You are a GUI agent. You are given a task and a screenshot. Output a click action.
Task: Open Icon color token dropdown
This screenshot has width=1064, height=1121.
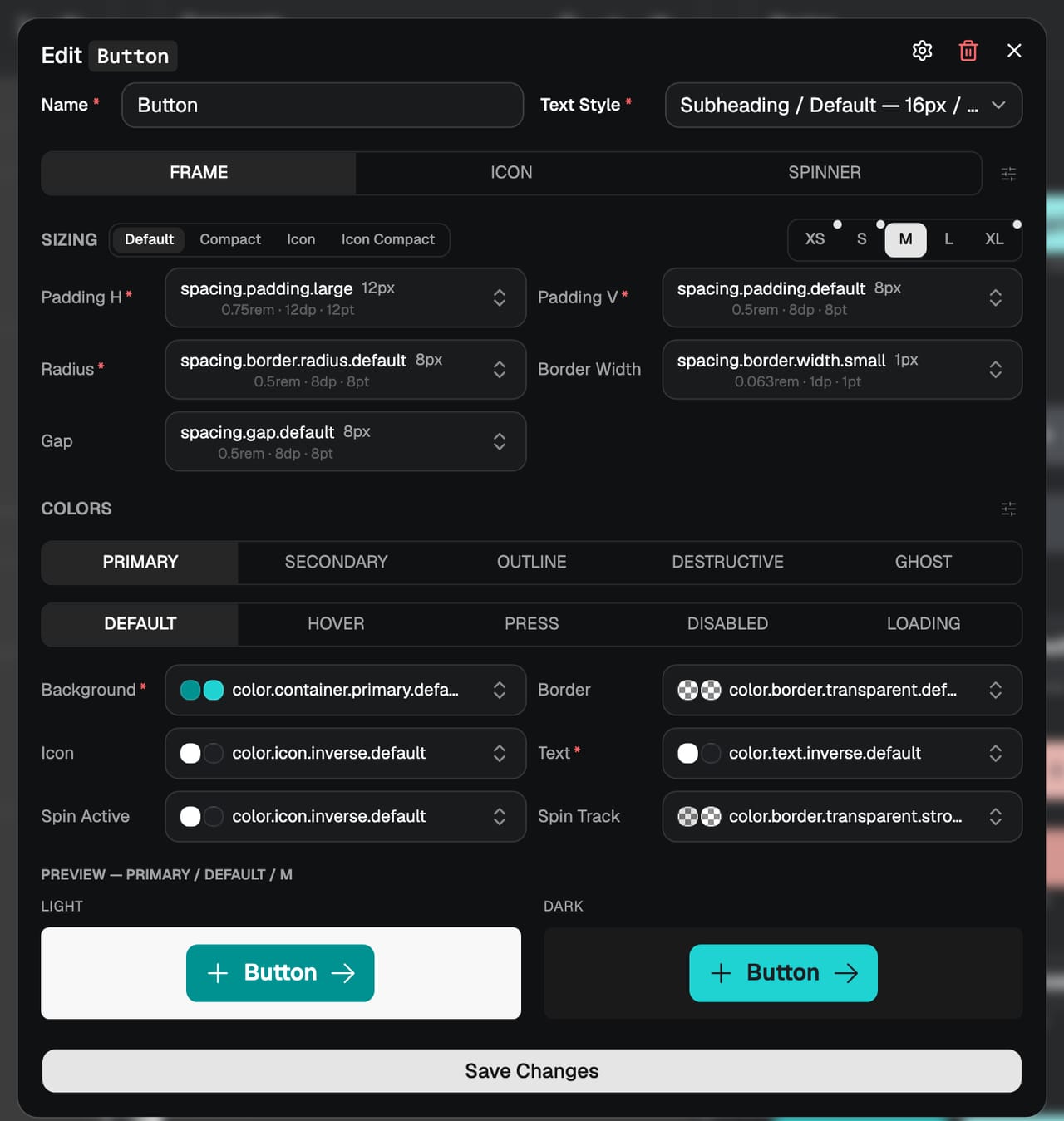point(346,753)
